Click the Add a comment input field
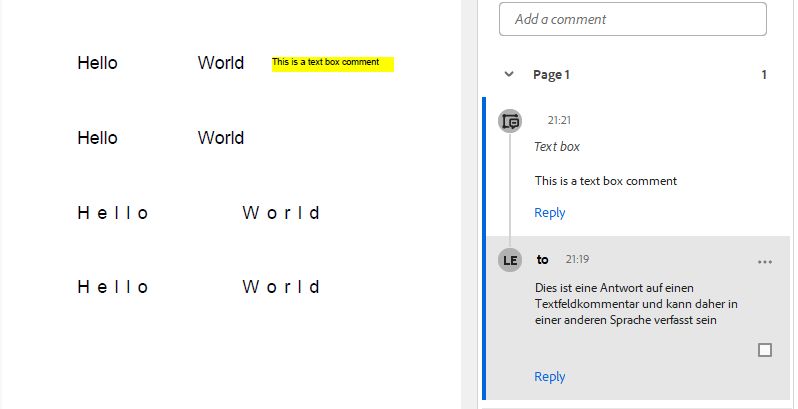 [633, 19]
